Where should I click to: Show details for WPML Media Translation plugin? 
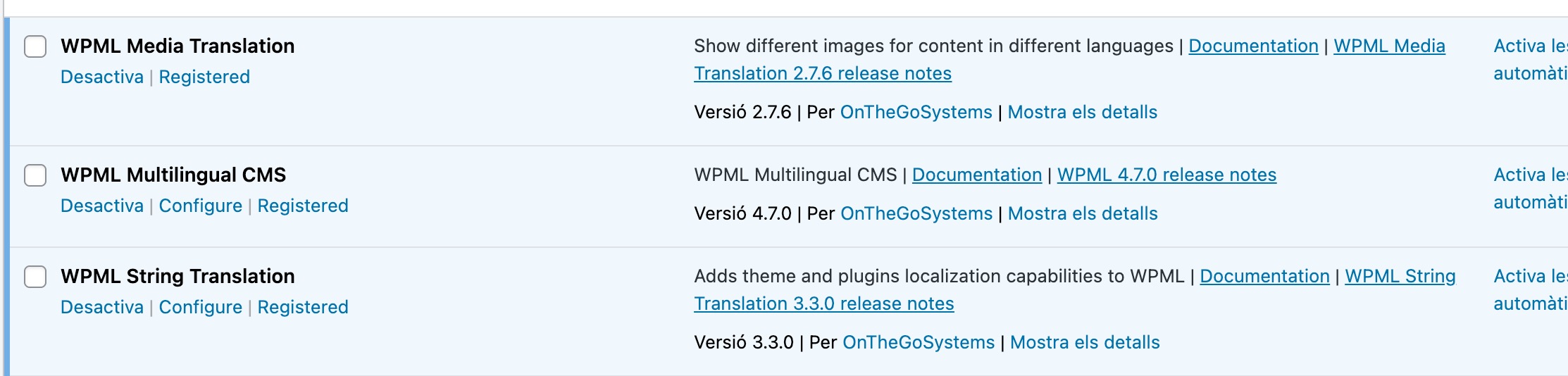1083,112
